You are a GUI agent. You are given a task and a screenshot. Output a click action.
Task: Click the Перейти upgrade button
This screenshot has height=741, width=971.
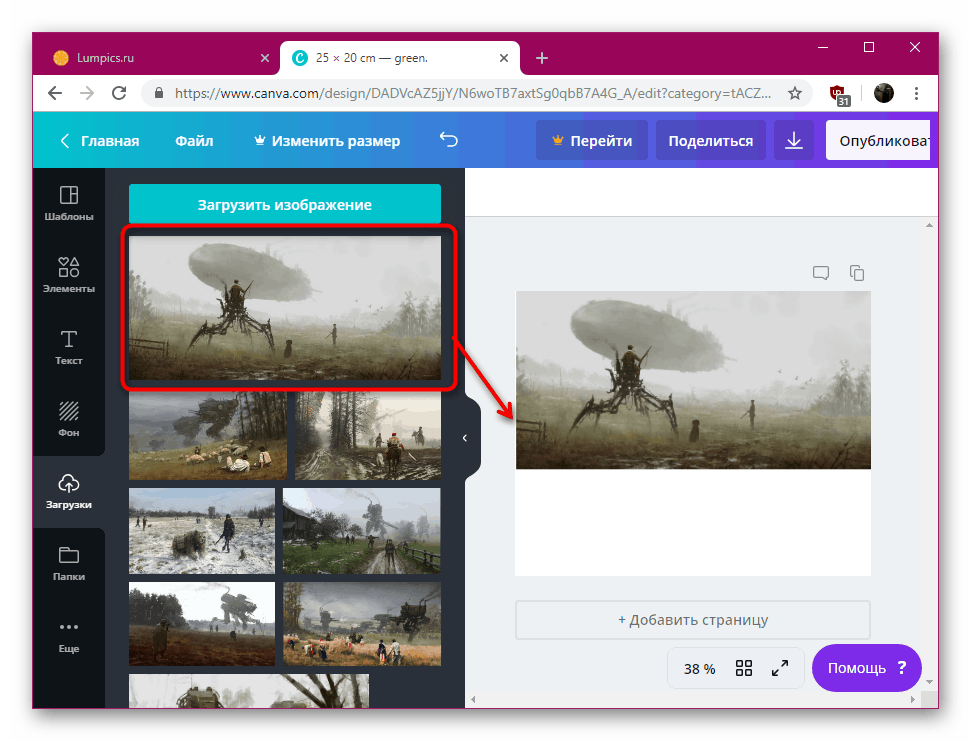592,141
